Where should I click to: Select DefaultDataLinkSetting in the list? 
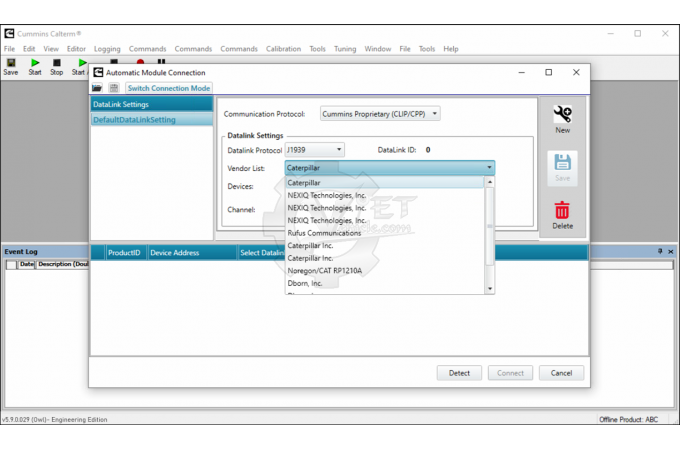pyautogui.click(x=152, y=120)
